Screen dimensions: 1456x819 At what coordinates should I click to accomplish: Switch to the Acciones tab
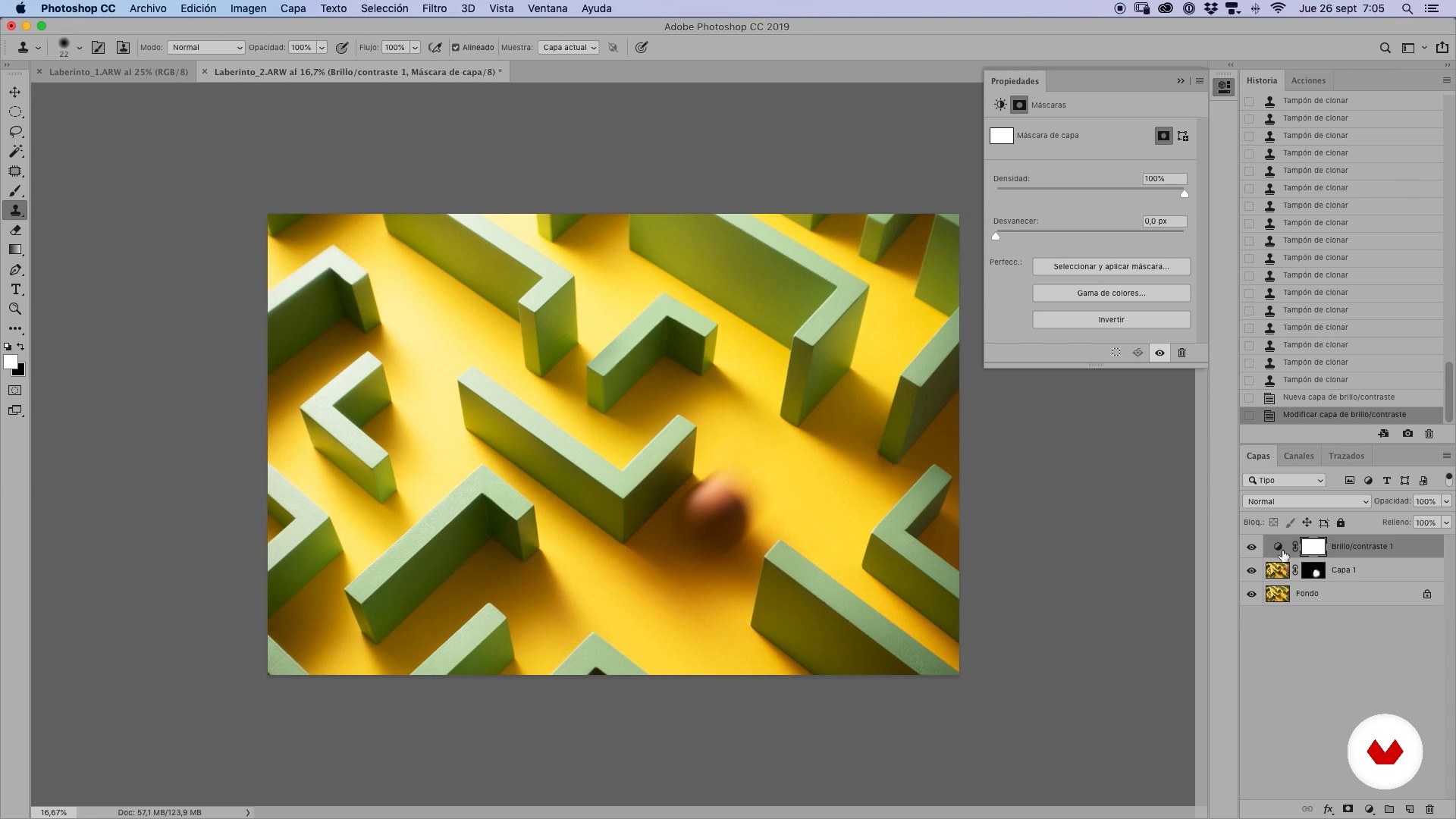1308,80
